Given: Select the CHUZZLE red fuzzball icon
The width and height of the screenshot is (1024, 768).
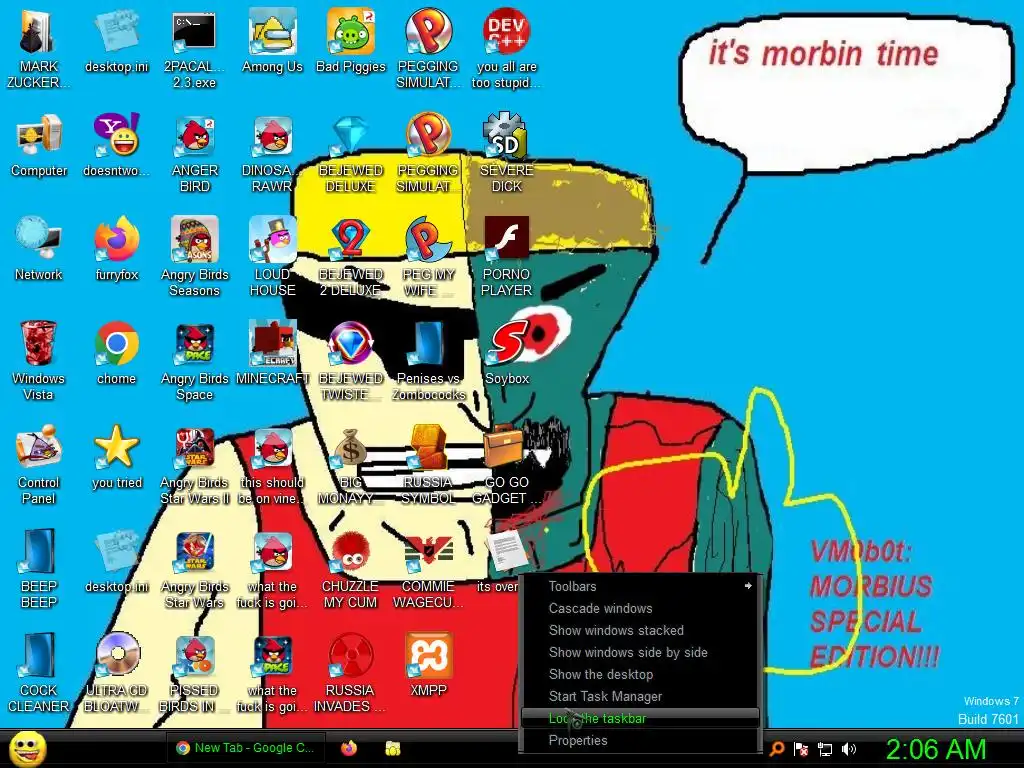Looking at the screenshot, I should tap(351, 569).
